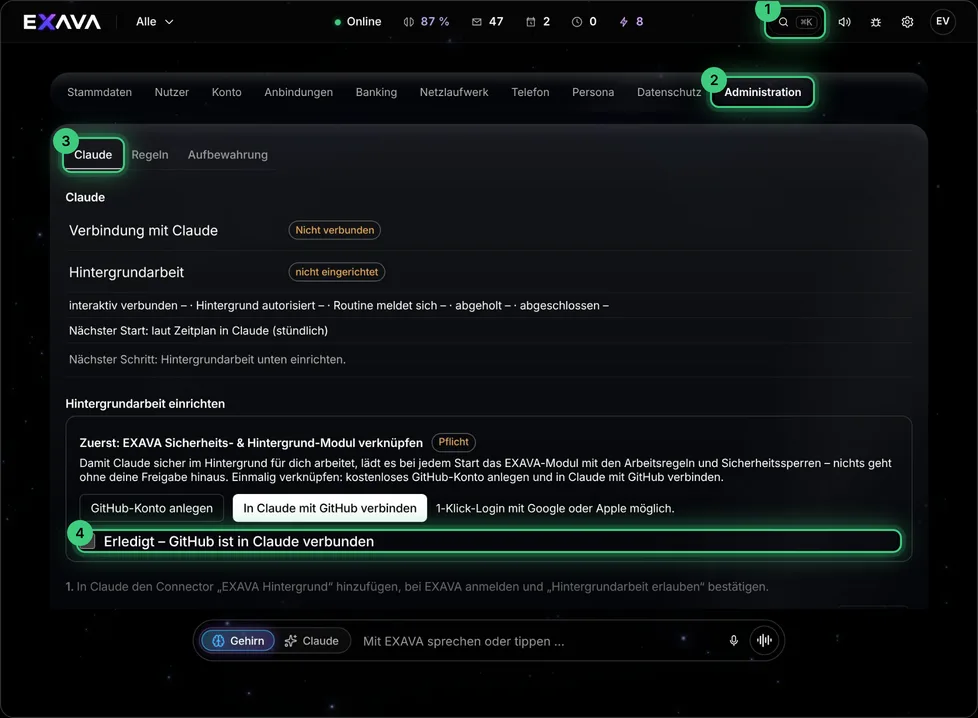
Task: Select the Gehirn mode toggle
Action: point(238,641)
